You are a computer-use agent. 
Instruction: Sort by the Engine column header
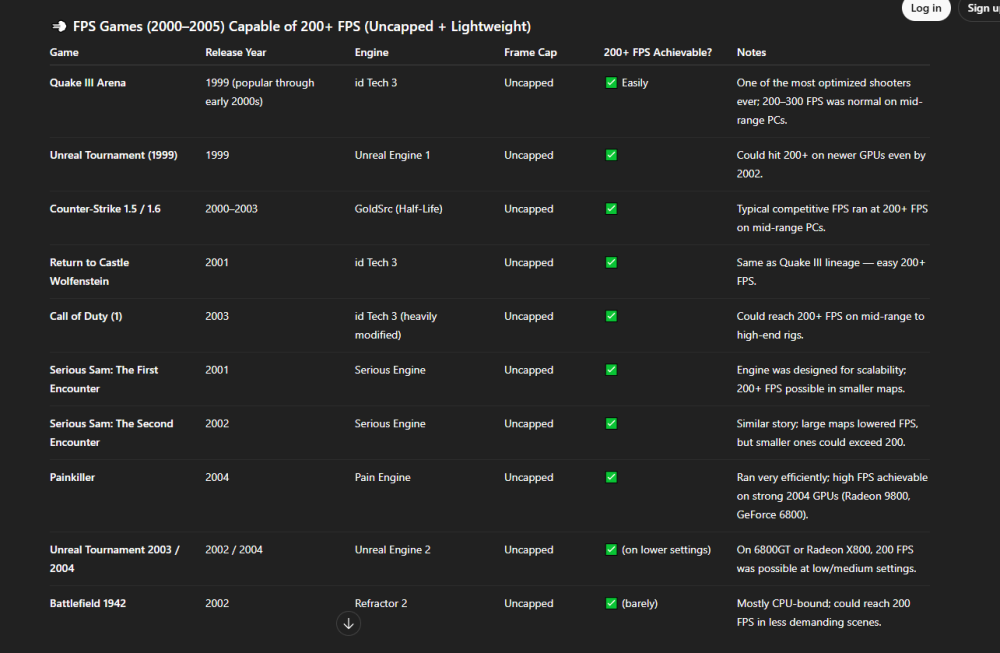(369, 52)
